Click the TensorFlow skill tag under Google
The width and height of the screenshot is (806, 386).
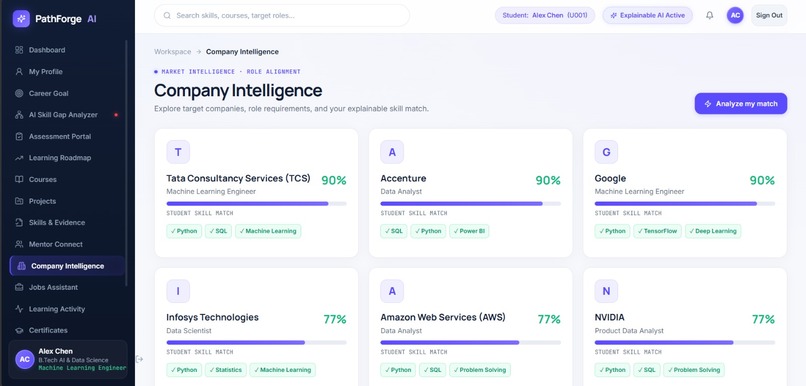pos(657,231)
